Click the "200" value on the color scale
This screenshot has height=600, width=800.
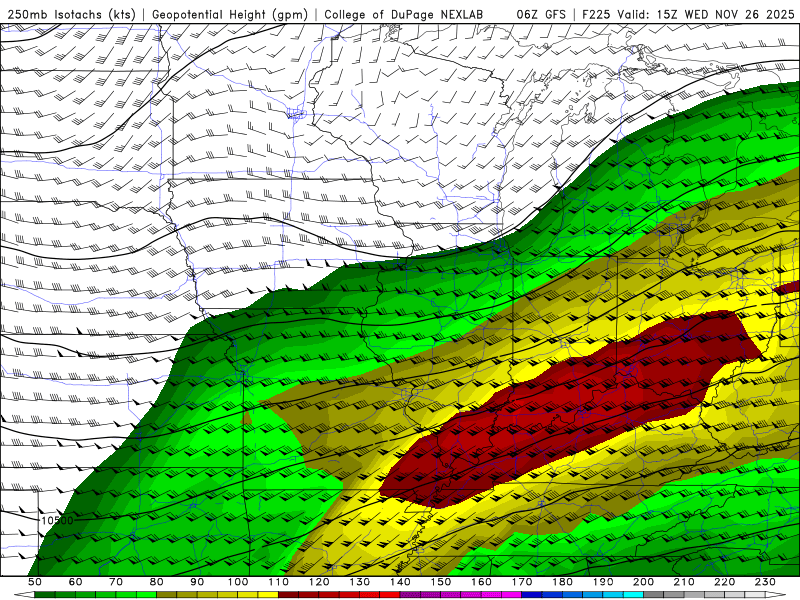click(x=643, y=582)
